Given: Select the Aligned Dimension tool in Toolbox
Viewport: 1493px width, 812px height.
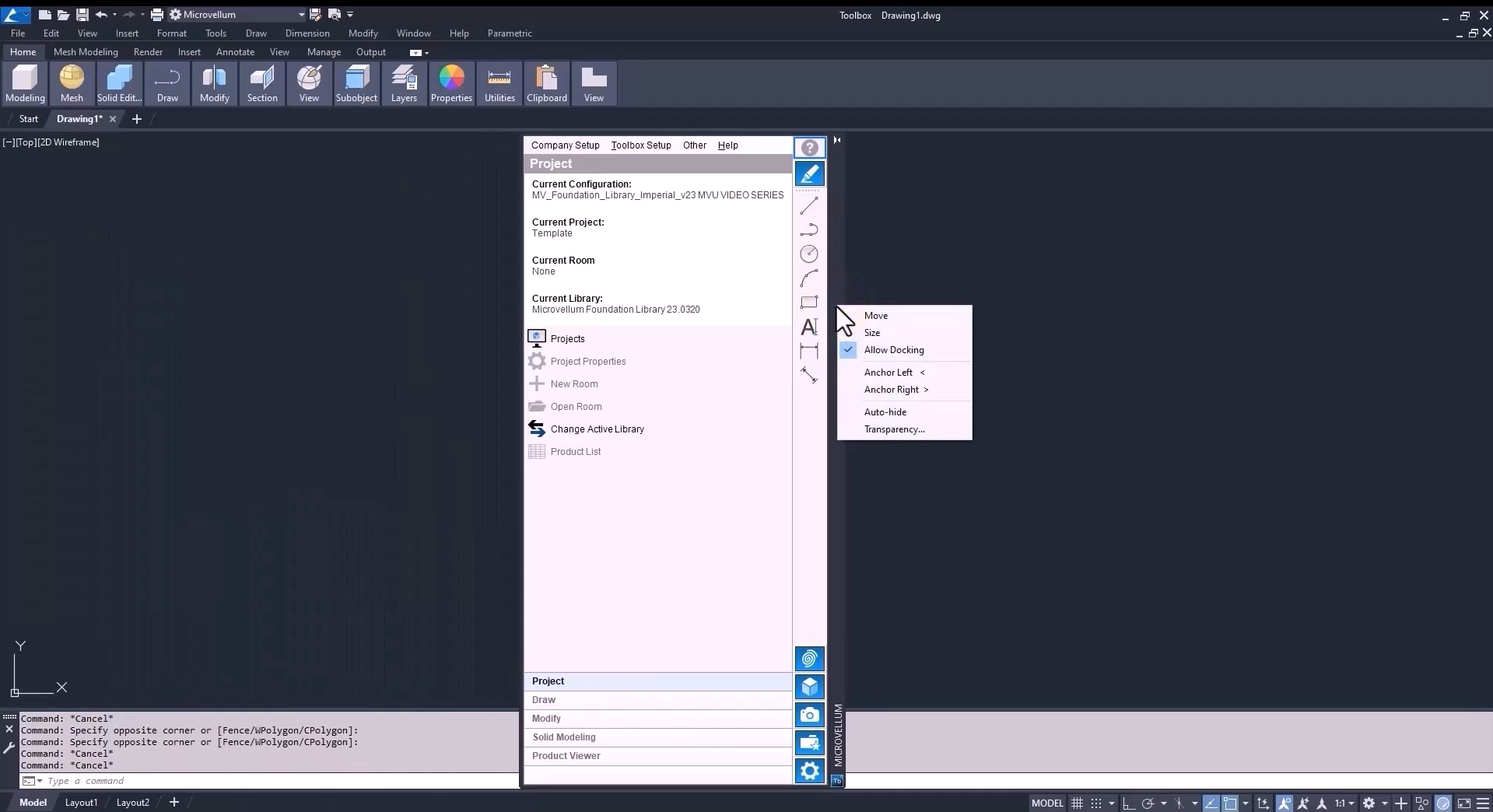Looking at the screenshot, I should (x=809, y=376).
